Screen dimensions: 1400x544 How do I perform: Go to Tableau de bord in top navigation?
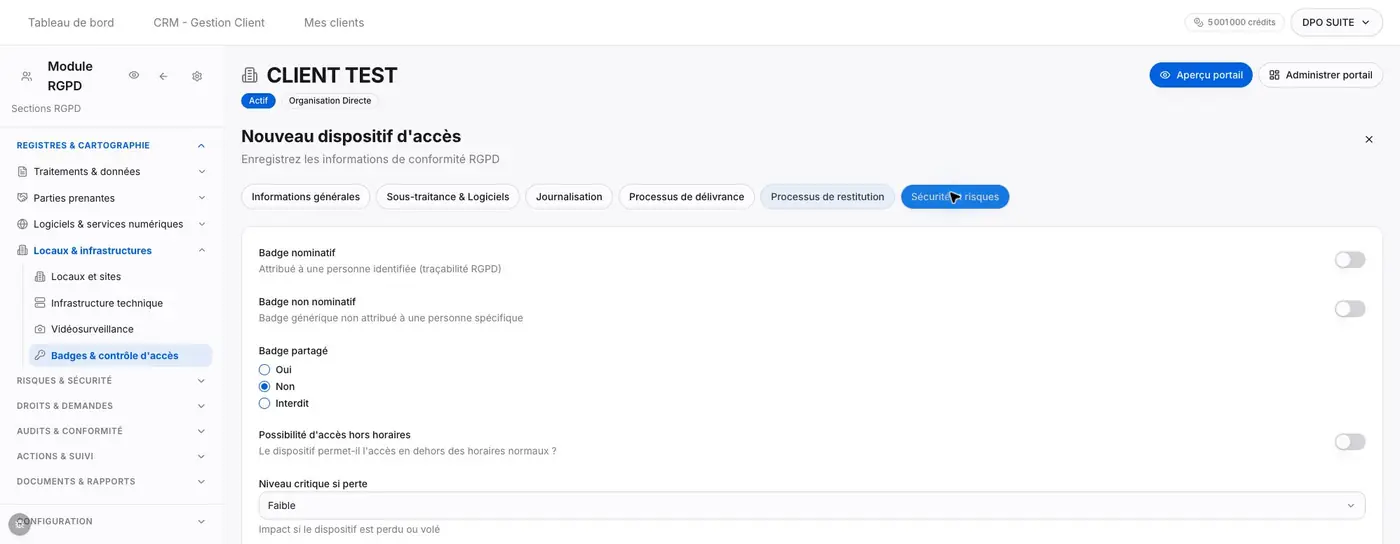point(71,23)
